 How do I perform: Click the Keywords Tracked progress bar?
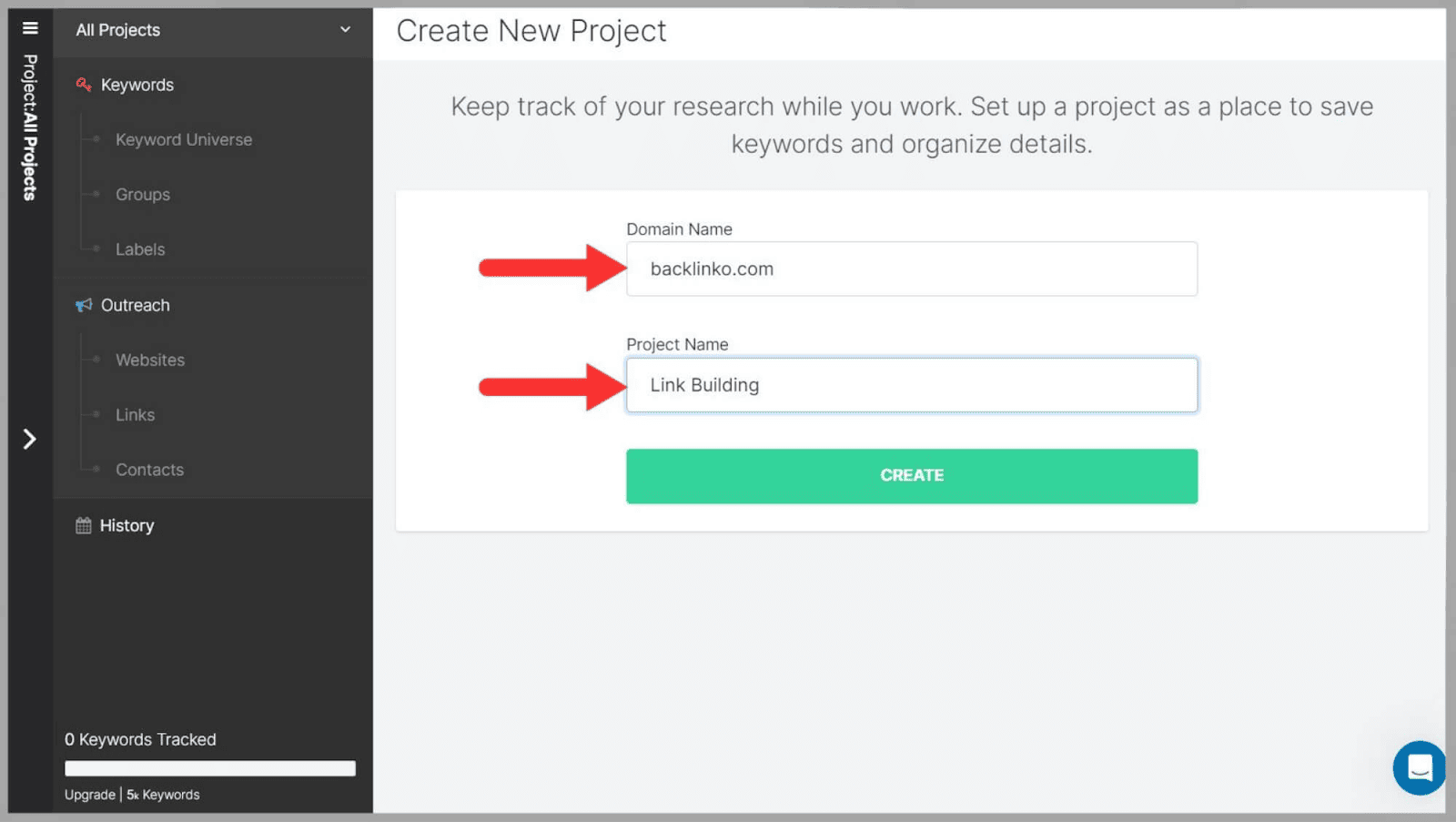[x=209, y=768]
